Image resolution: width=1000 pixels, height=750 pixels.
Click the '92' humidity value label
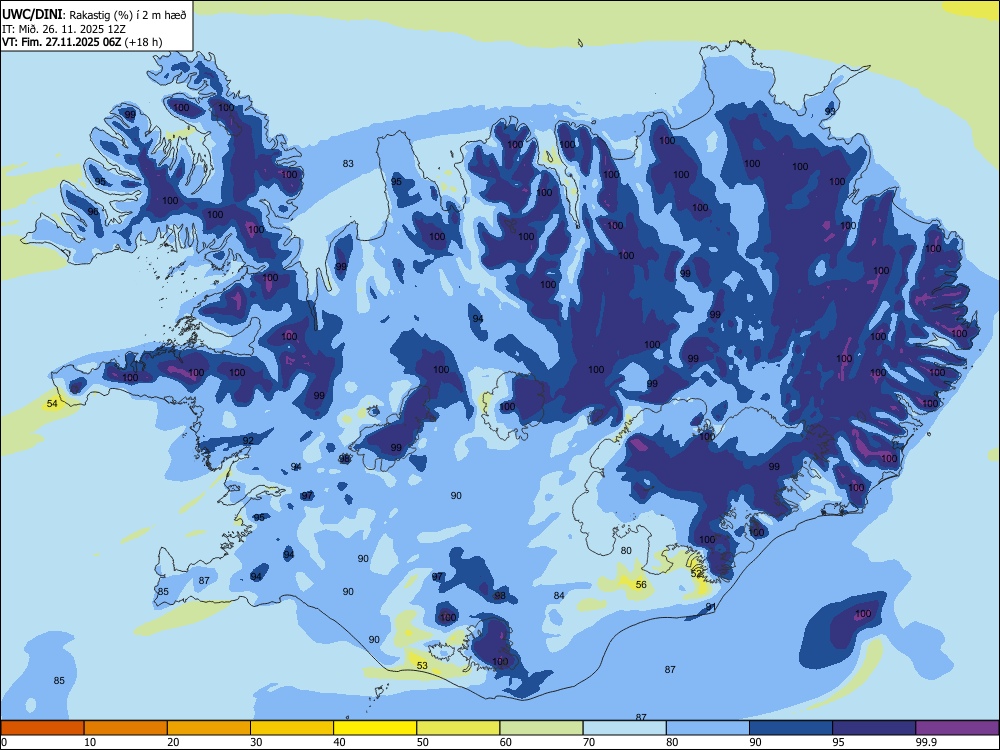coord(248,440)
